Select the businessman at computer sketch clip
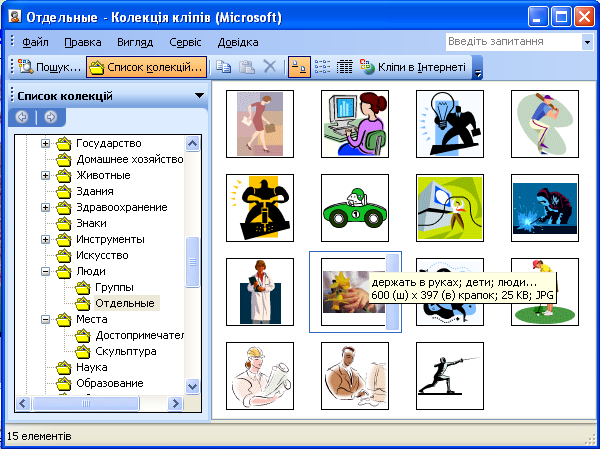600x449 pixels. tap(355, 376)
